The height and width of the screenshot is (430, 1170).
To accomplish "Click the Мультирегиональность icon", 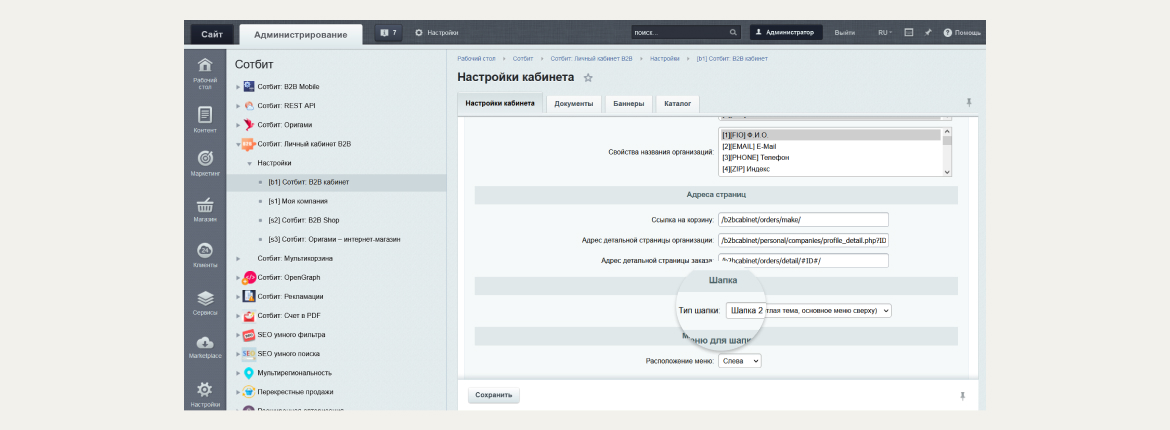I will (x=249, y=373).
